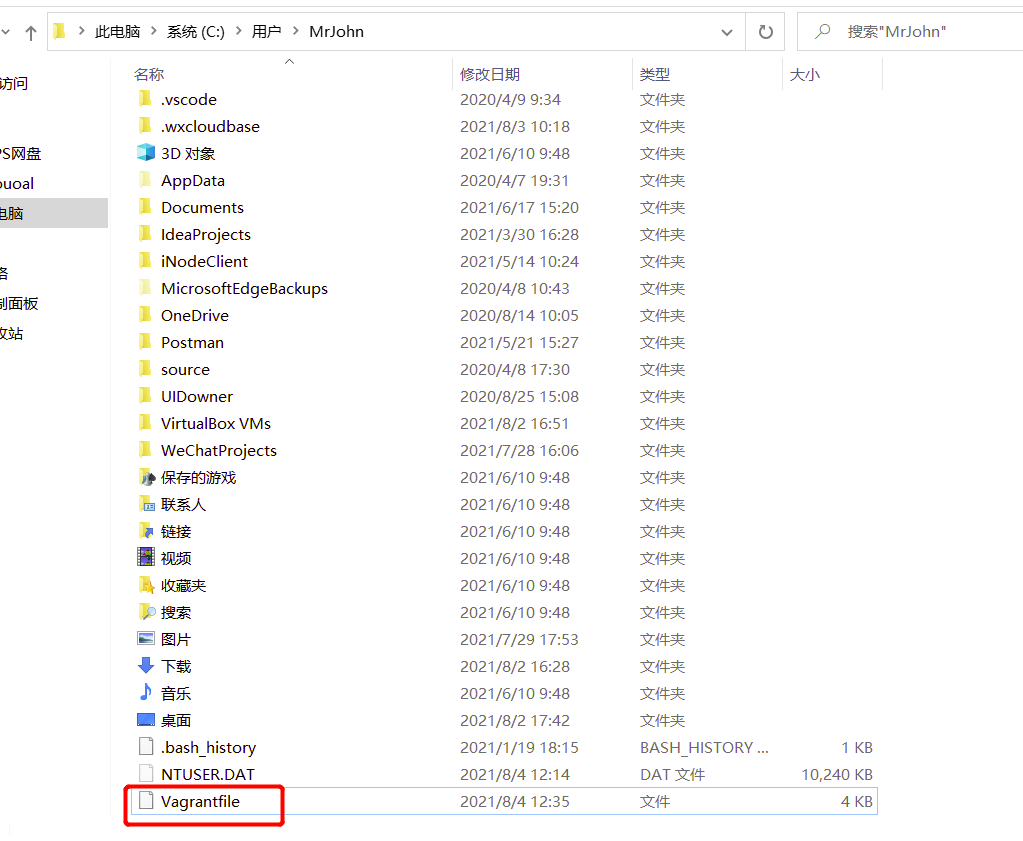Click the refresh button in address bar

click(765, 32)
